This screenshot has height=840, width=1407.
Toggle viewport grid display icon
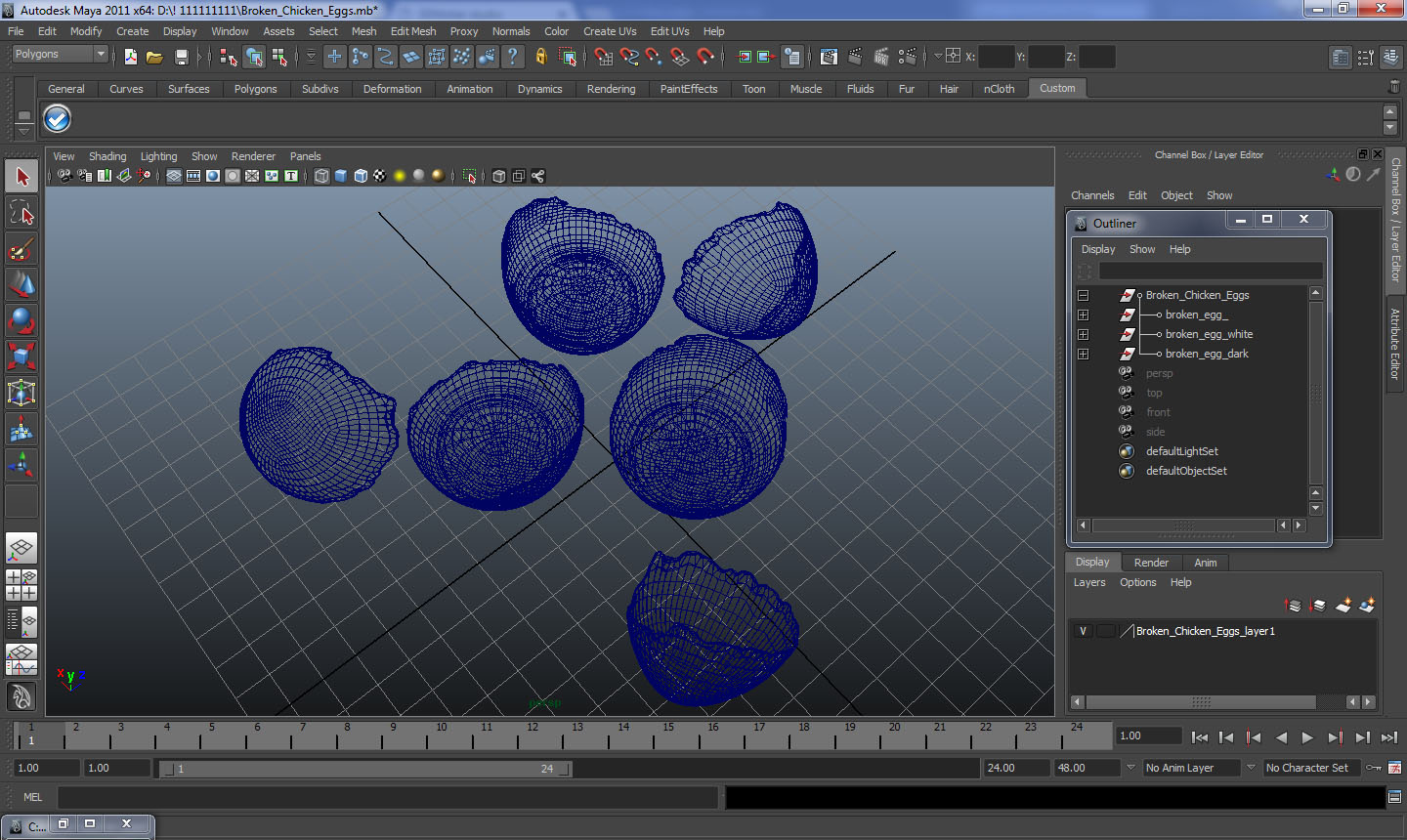click(x=174, y=176)
